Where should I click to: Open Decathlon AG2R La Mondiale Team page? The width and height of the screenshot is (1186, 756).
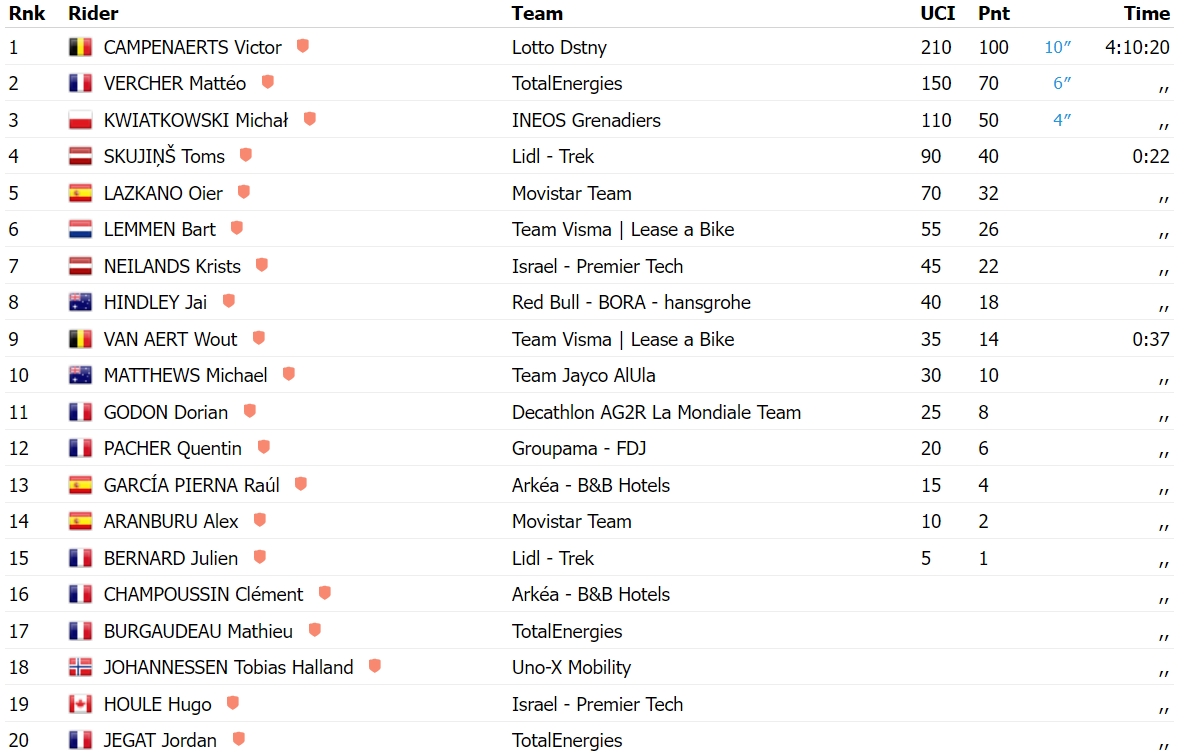[x=657, y=412]
